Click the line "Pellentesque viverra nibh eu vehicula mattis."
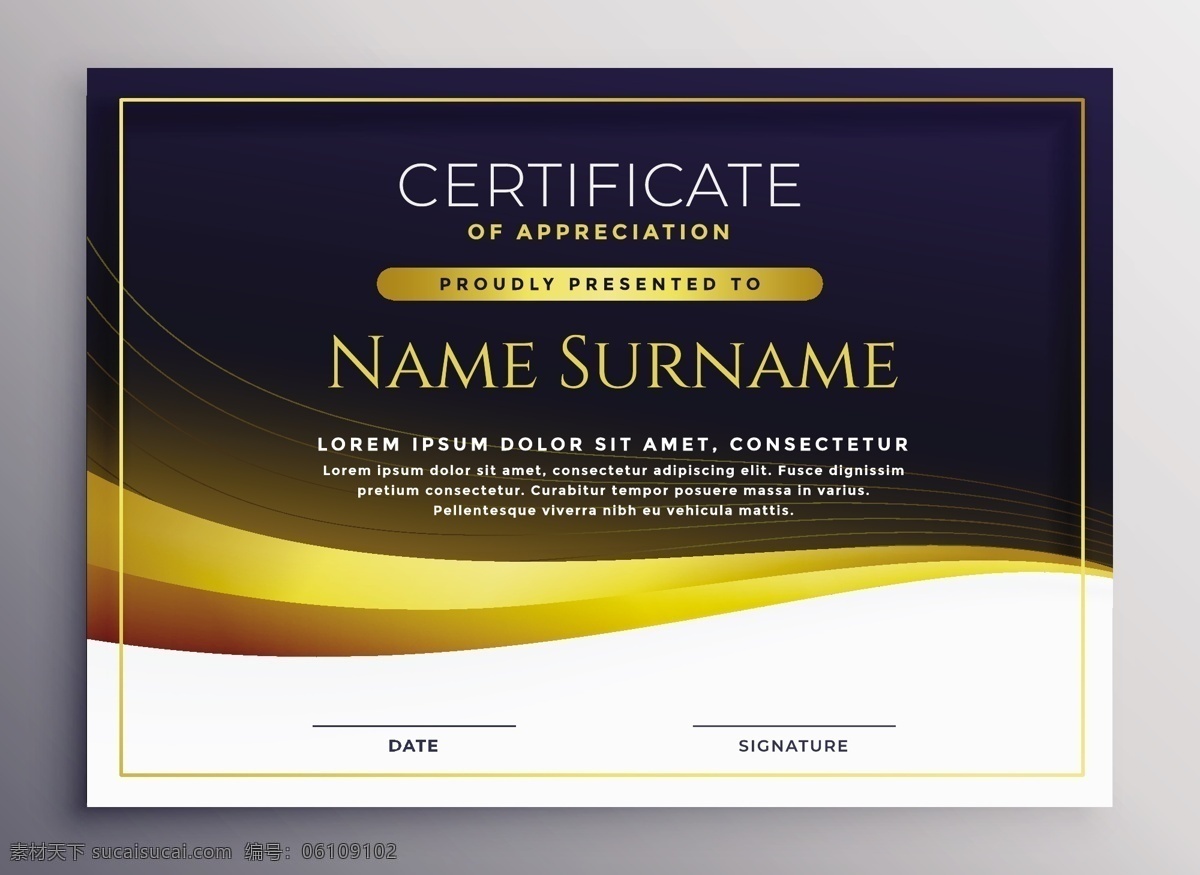Viewport: 1200px width, 875px height. (613, 510)
